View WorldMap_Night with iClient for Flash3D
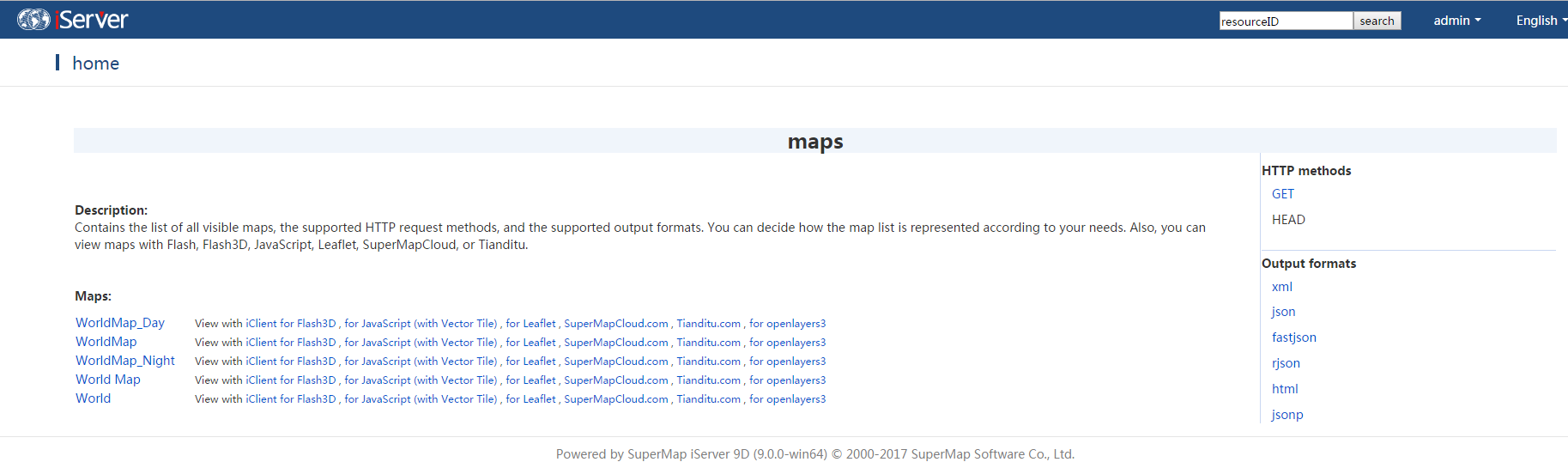This screenshot has height=462, width=1568. pos(291,362)
